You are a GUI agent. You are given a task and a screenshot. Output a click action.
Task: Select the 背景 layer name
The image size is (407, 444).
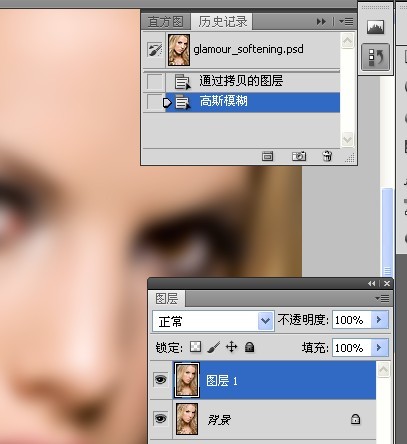(219, 420)
